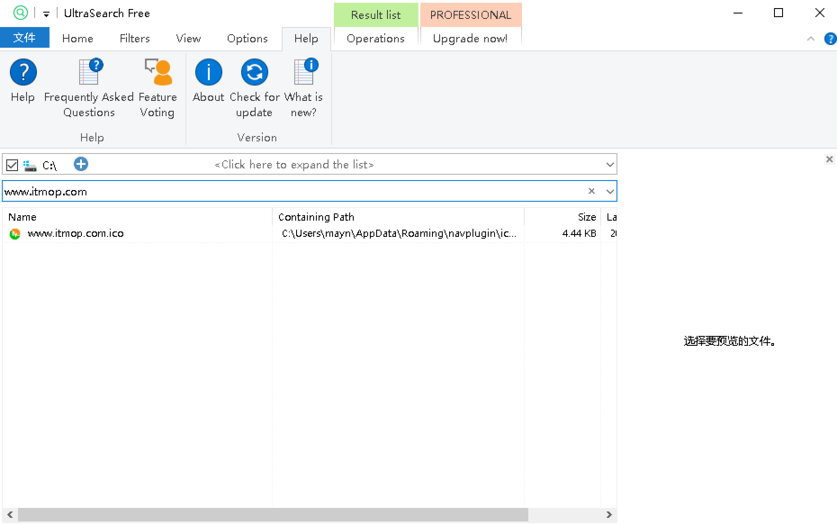Switch to the Filters tab

[x=134, y=39]
